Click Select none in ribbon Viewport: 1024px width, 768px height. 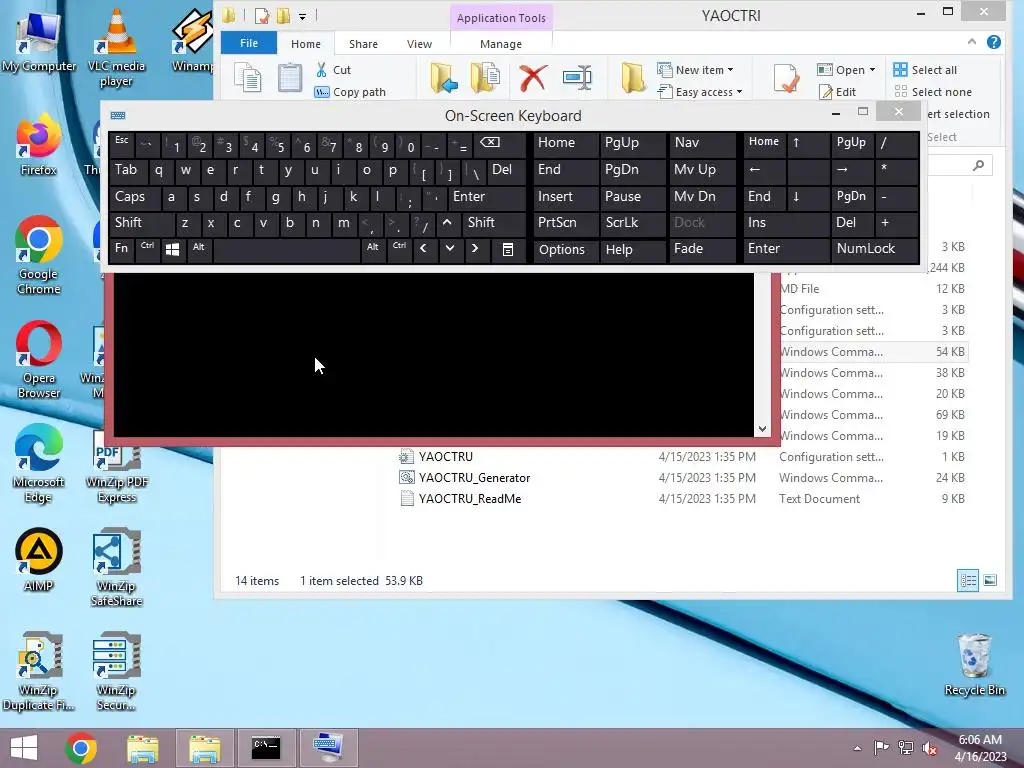click(933, 92)
